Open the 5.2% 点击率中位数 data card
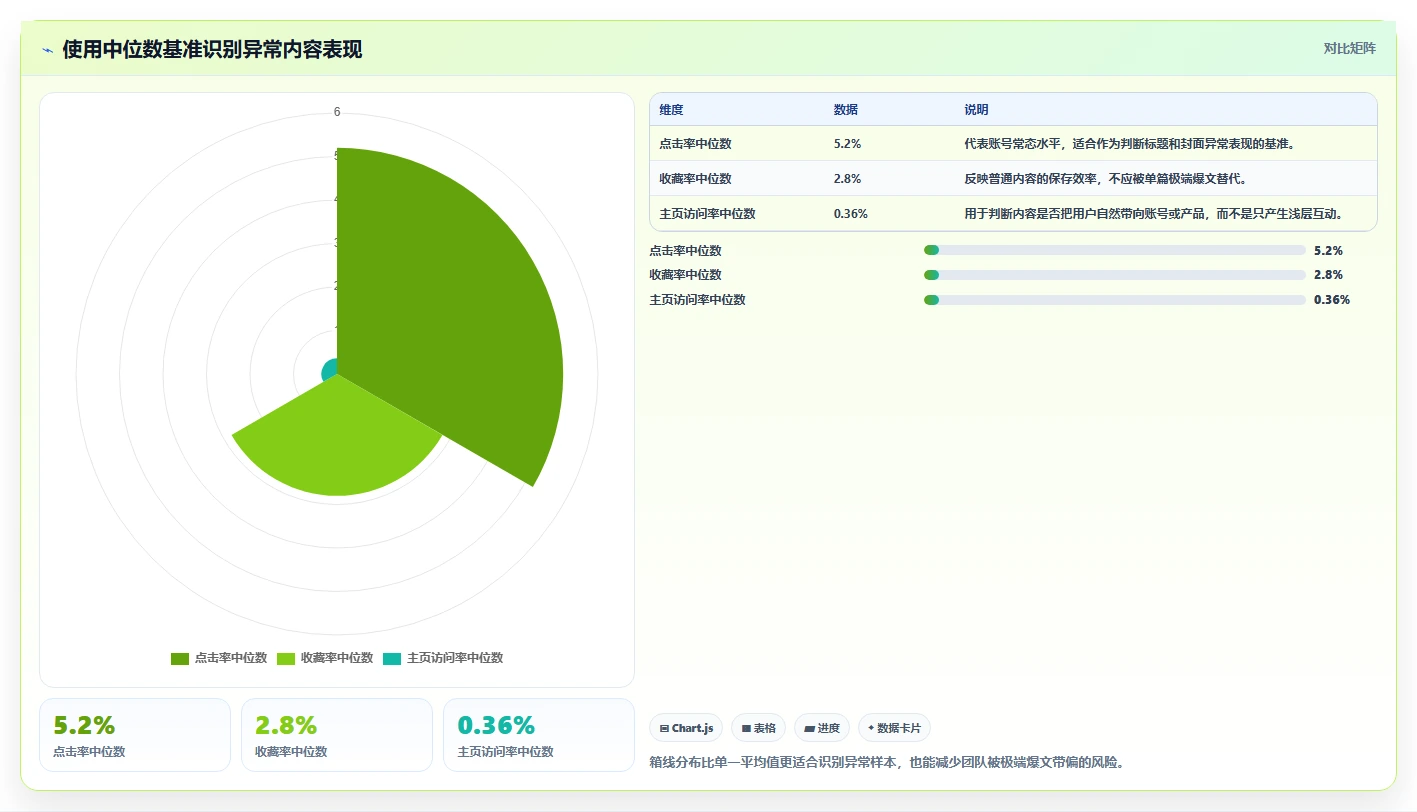1417x812 pixels. click(x=135, y=735)
